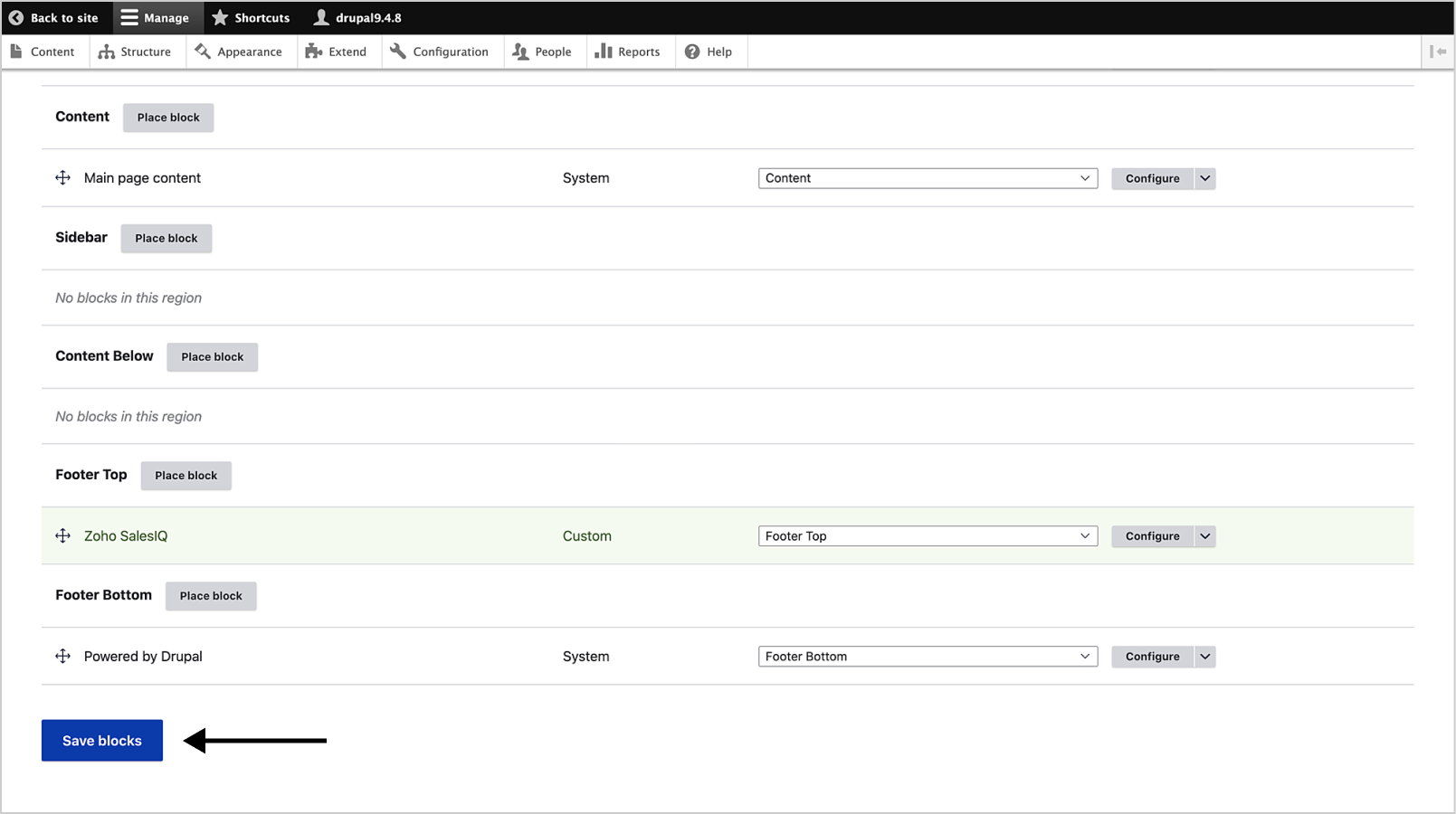Grab the drag handle for Main page content
Image resolution: width=1456 pixels, height=814 pixels.
pyautogui.click(x=62, y=178)
